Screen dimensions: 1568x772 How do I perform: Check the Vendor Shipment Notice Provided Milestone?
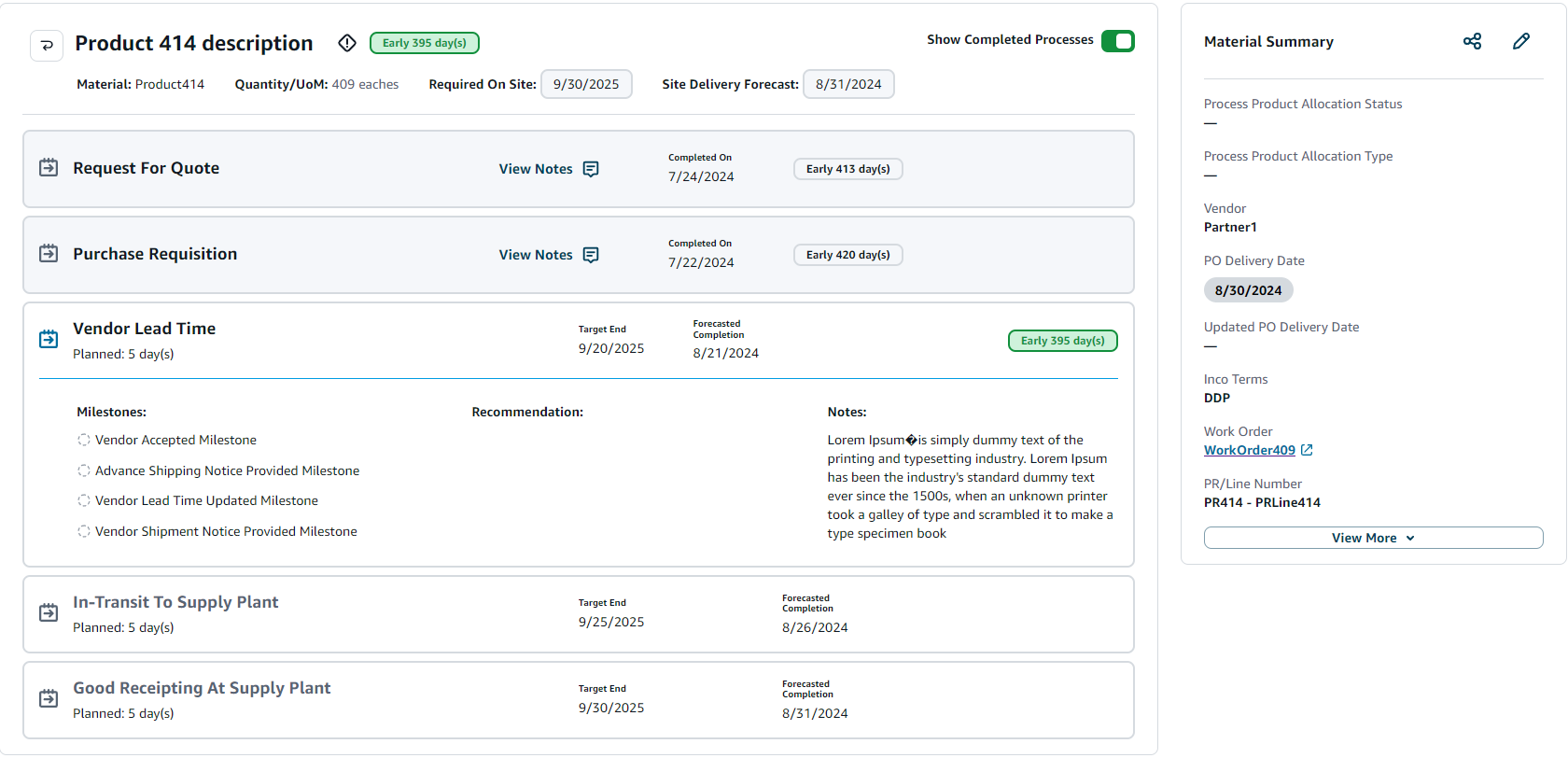pyautogui.click(x=84, y=531)
